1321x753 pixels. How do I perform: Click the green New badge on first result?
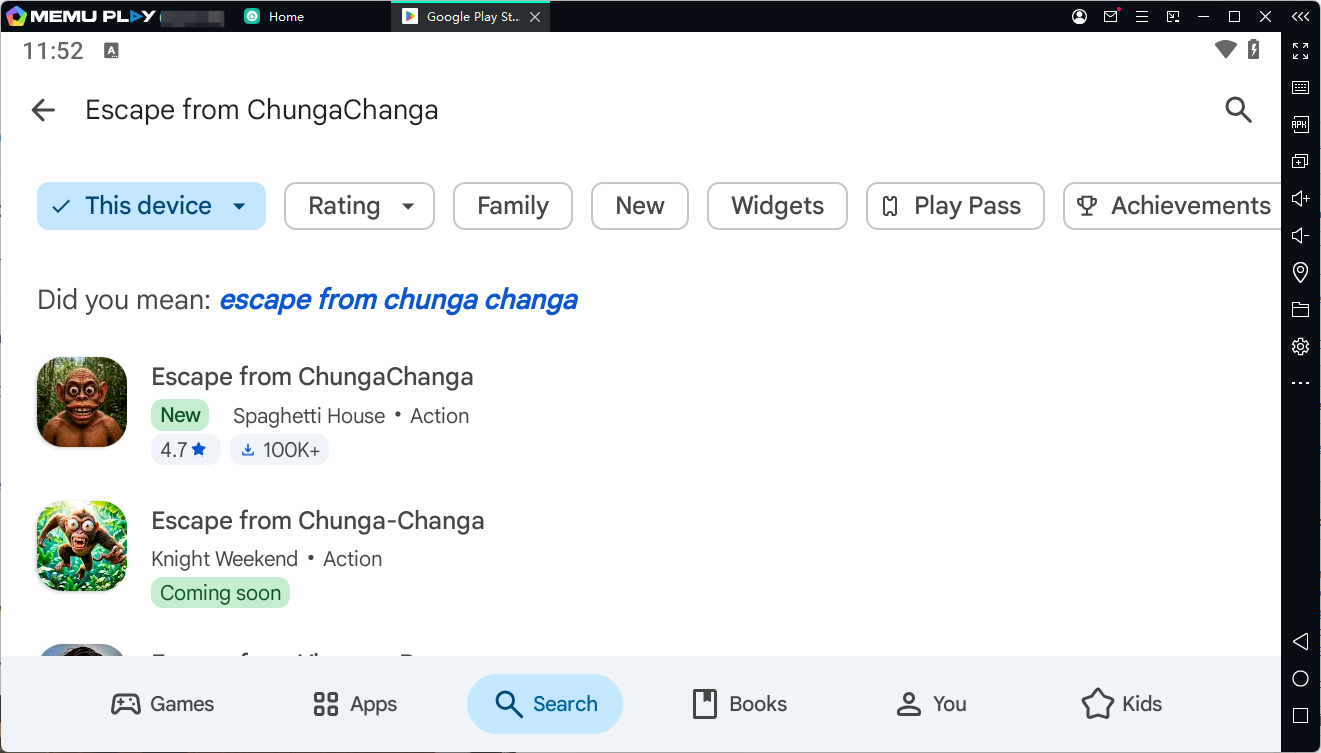click(180, 415)
